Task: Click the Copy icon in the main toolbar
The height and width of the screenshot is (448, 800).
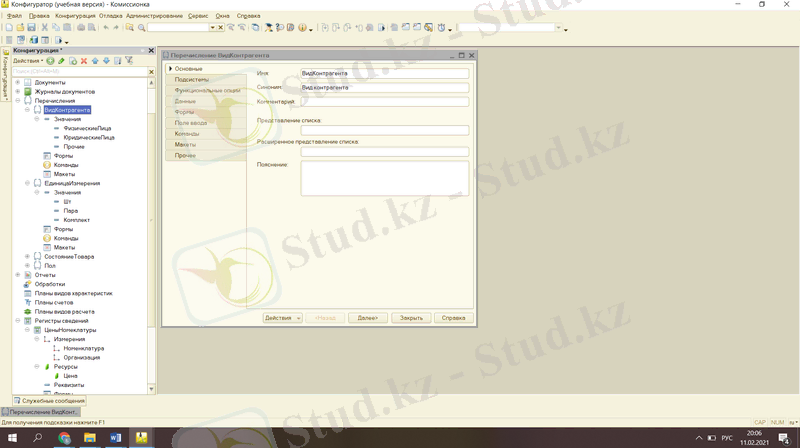Action: tap(56, 27)
